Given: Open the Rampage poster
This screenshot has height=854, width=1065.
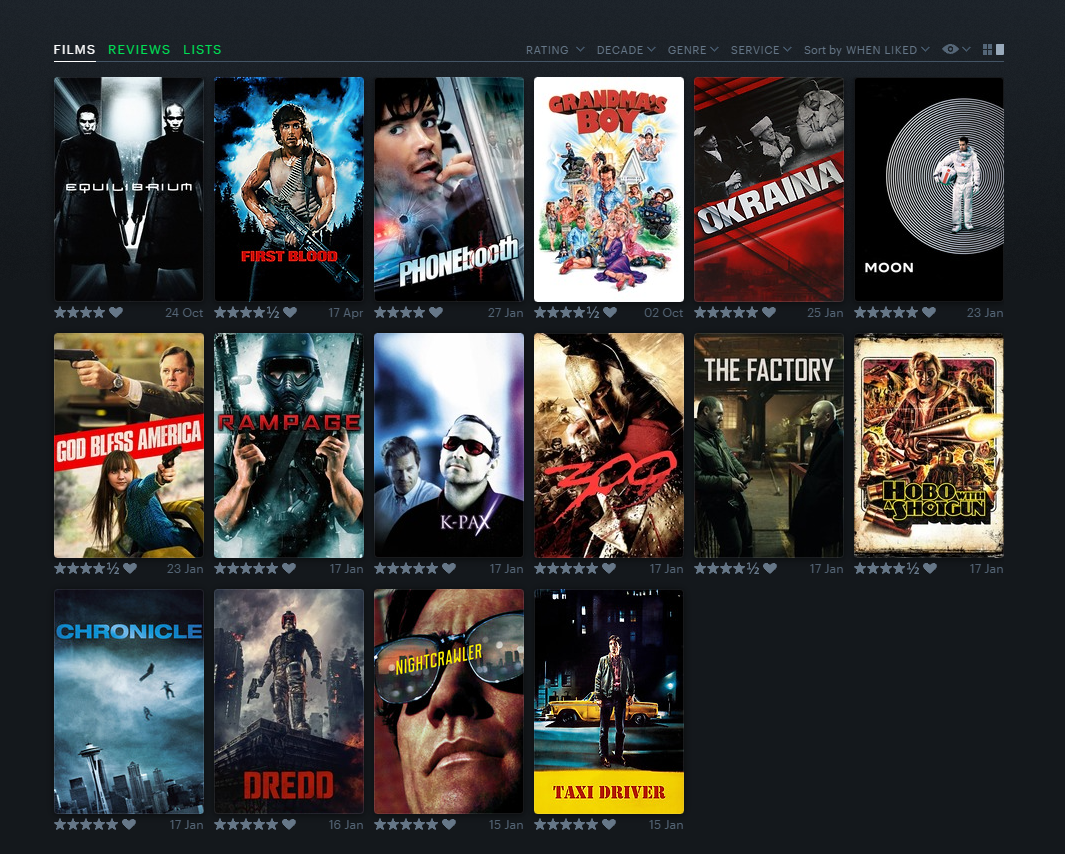Looking at the screenshot, I should click(x=289, y=445).
